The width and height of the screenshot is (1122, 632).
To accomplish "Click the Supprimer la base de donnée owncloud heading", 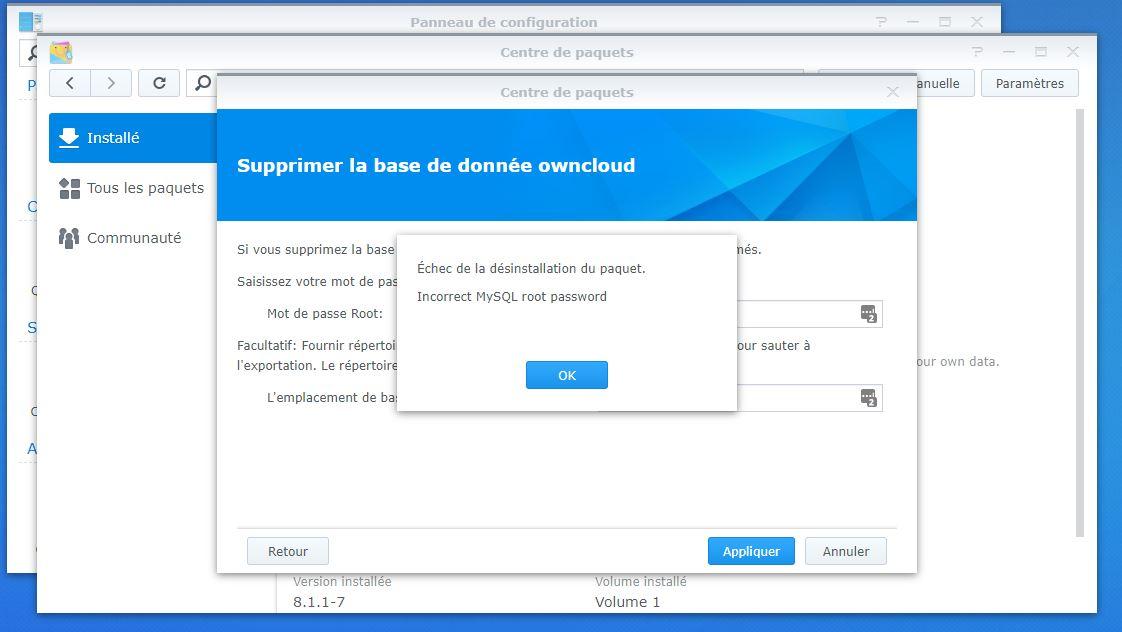I will click(436, 165).
